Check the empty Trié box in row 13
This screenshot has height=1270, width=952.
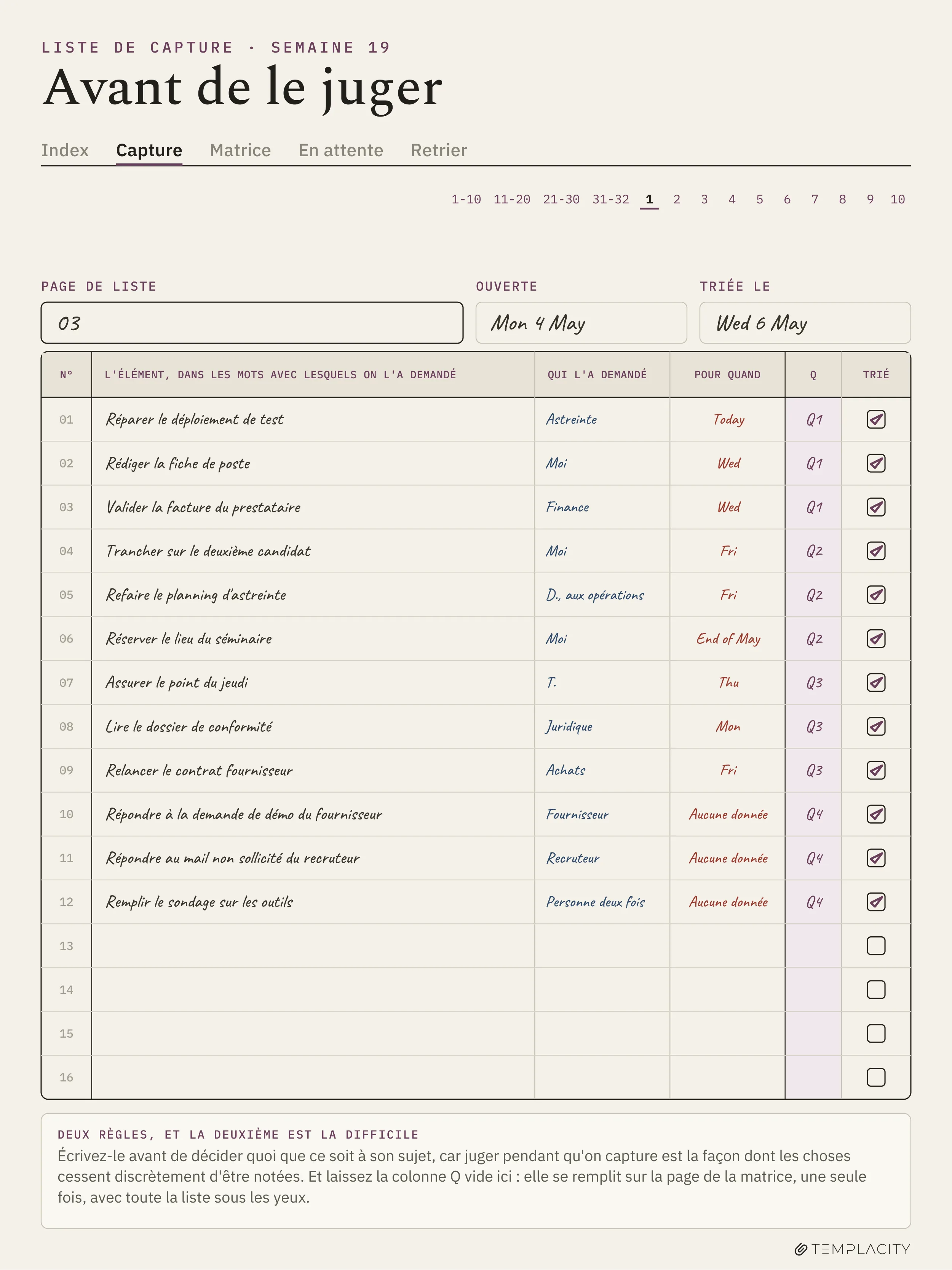pyautogui.click(x=876, y=945)
